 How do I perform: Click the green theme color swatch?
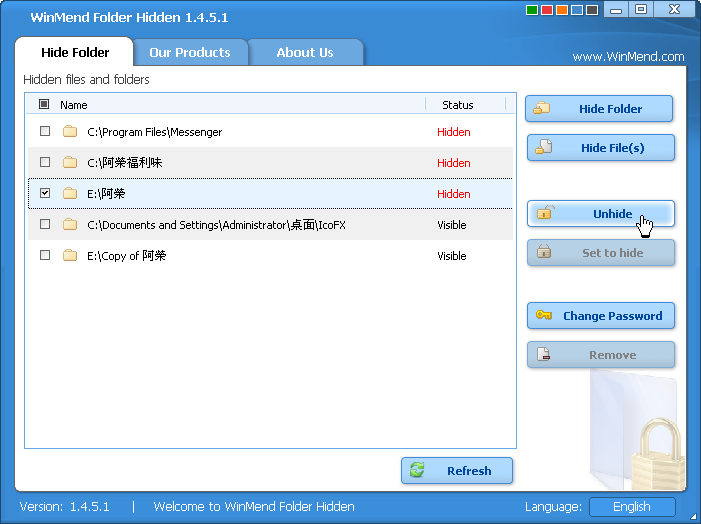[x=532, y=10]
